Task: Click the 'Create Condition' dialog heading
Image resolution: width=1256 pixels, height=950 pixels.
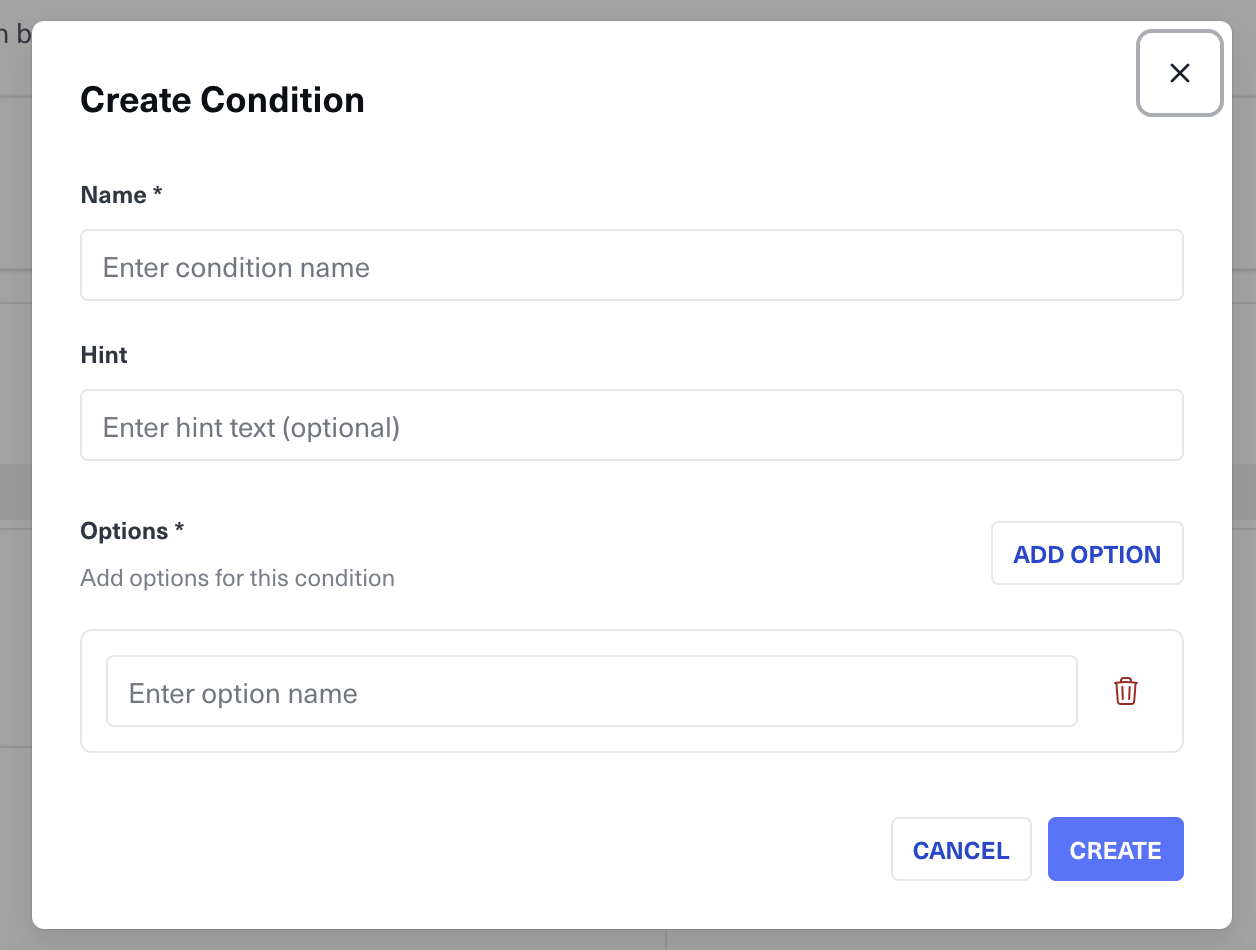Action: coord(222,100)
